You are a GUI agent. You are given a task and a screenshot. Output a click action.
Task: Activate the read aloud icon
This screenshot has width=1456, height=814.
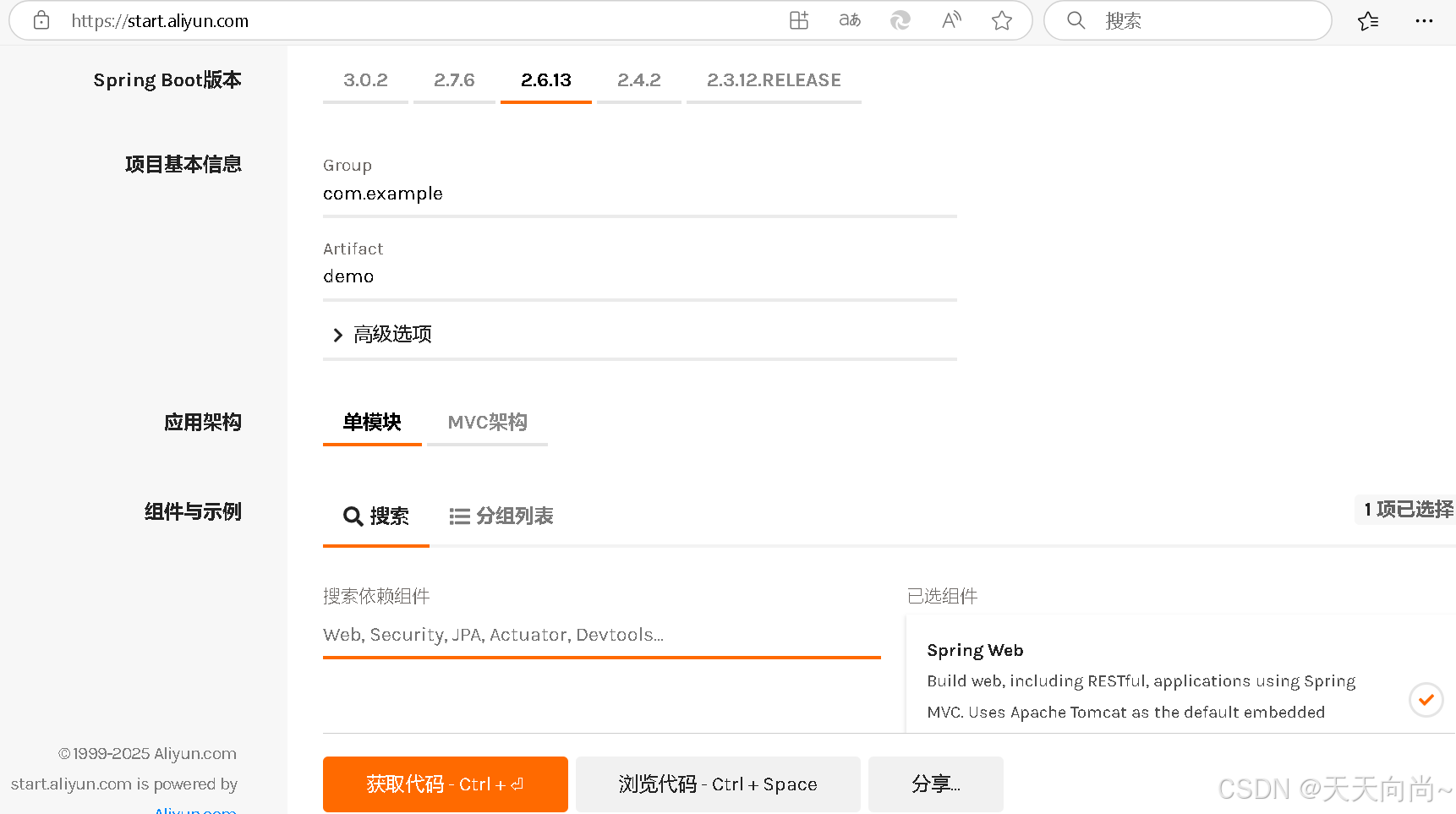pos(950,19)
